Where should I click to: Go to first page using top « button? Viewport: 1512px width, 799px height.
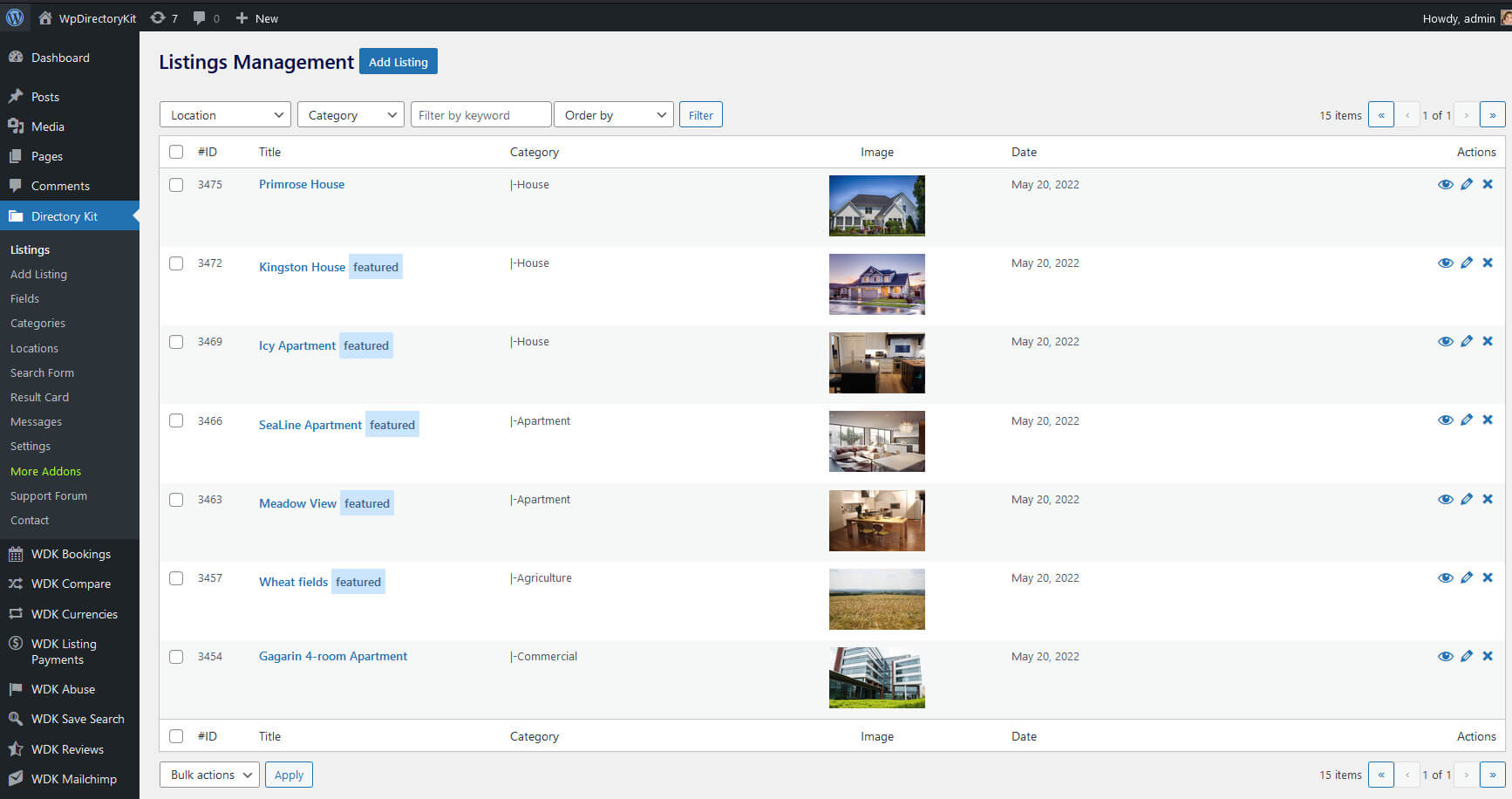coord(1381,114)
